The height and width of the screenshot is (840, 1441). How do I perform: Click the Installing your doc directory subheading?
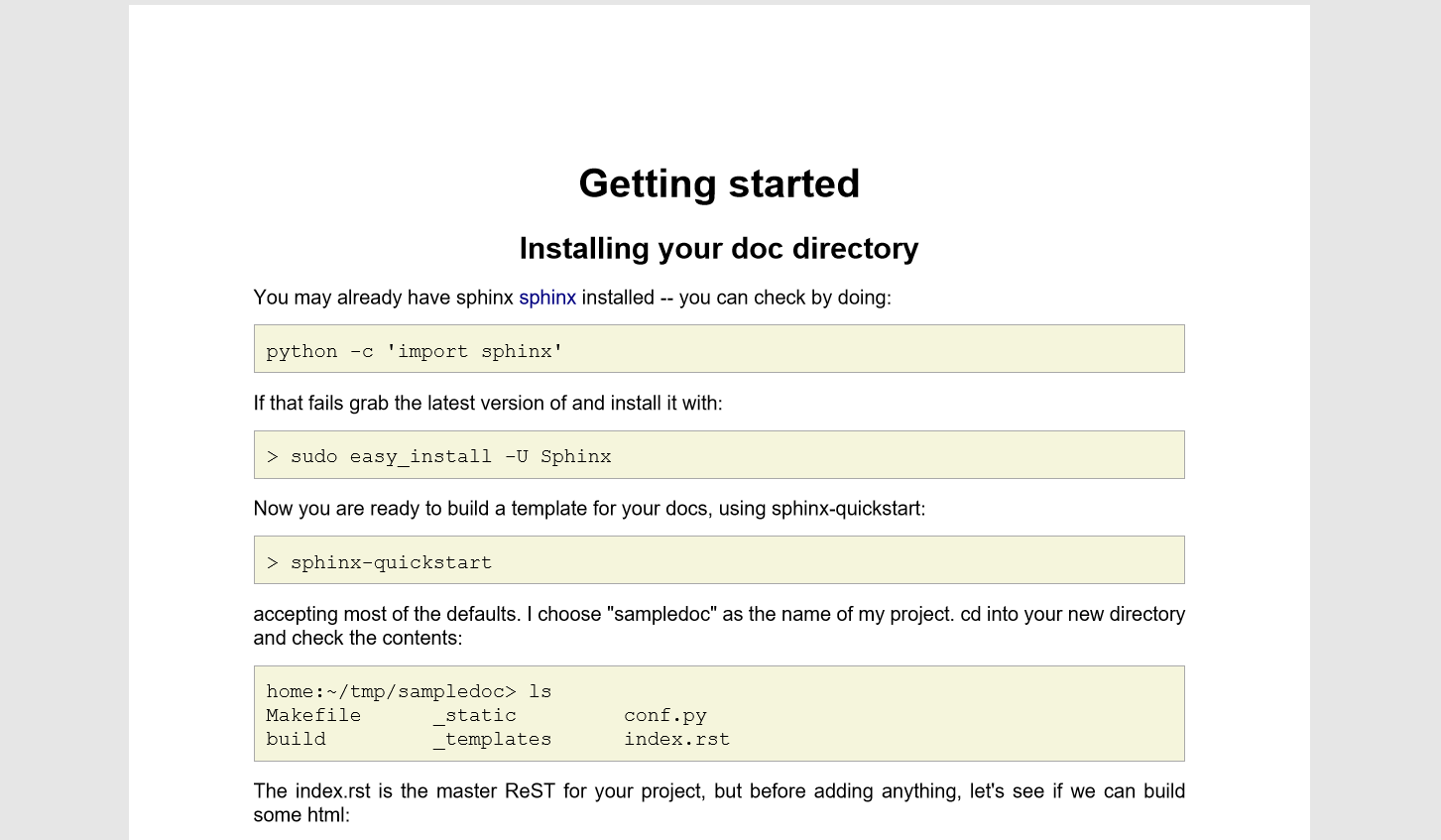pos(719,248)
